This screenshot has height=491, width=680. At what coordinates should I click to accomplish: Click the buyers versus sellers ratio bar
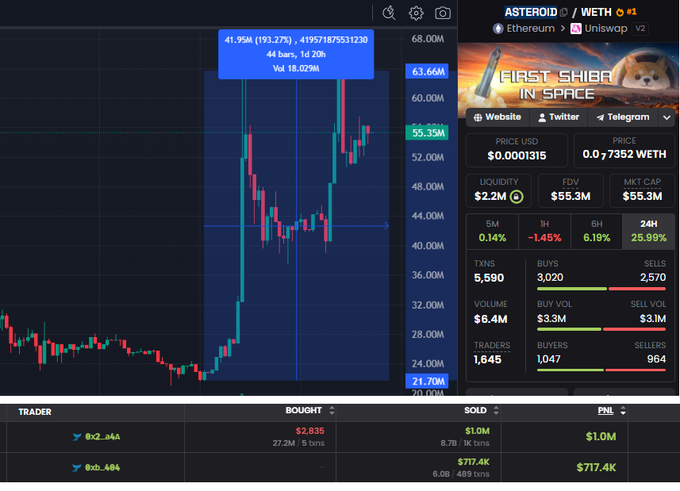coord(601,370)
